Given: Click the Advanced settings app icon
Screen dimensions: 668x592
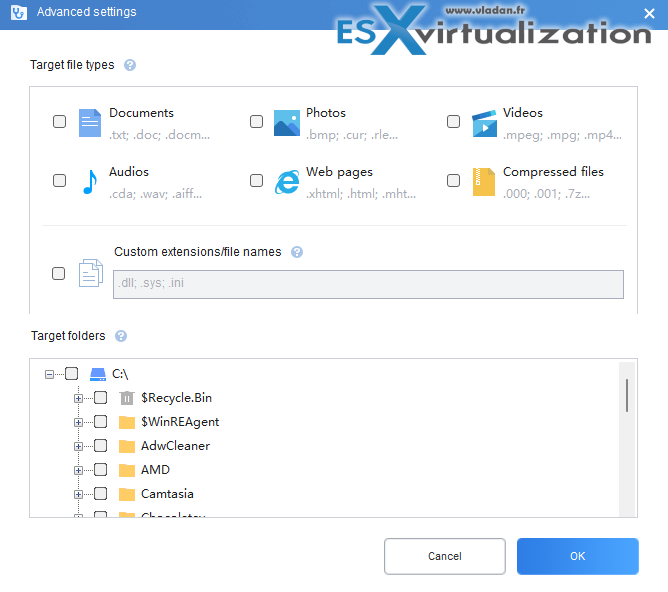Looking at the screenshot, I should [x=19, y=12].
